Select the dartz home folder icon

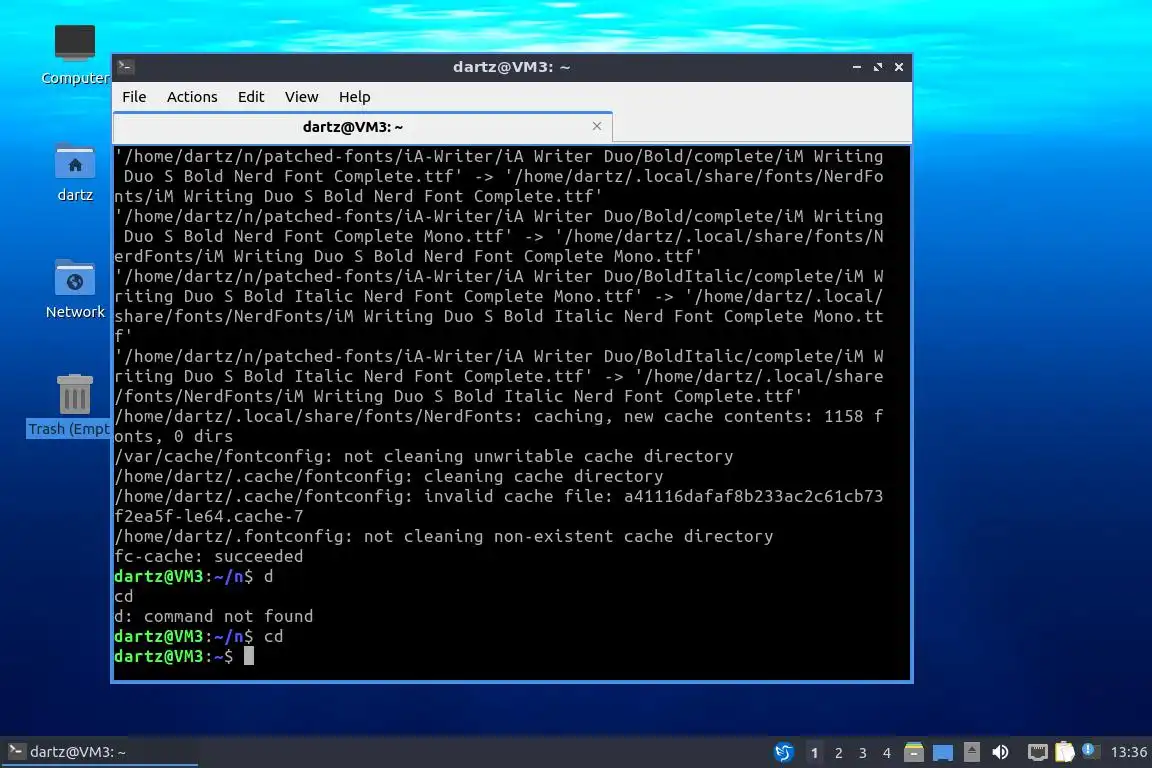[75, 173]
